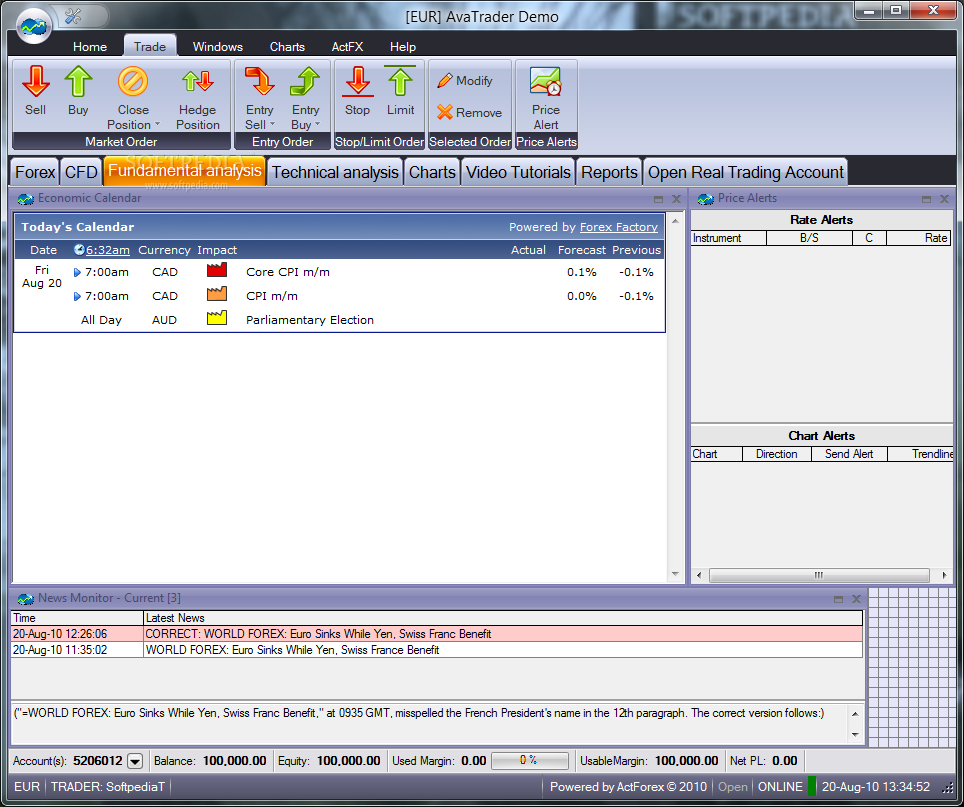Click the calendar scroll-down arrow
Screen dimensions: 964x807
pyautogui.click(x=675, y=574)
